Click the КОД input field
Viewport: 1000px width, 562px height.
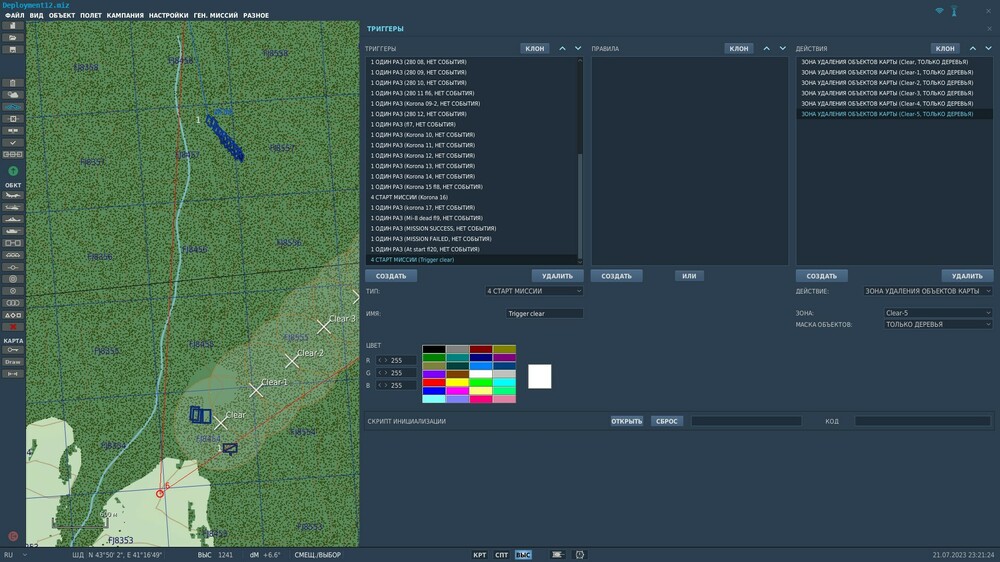coord(922,422)
